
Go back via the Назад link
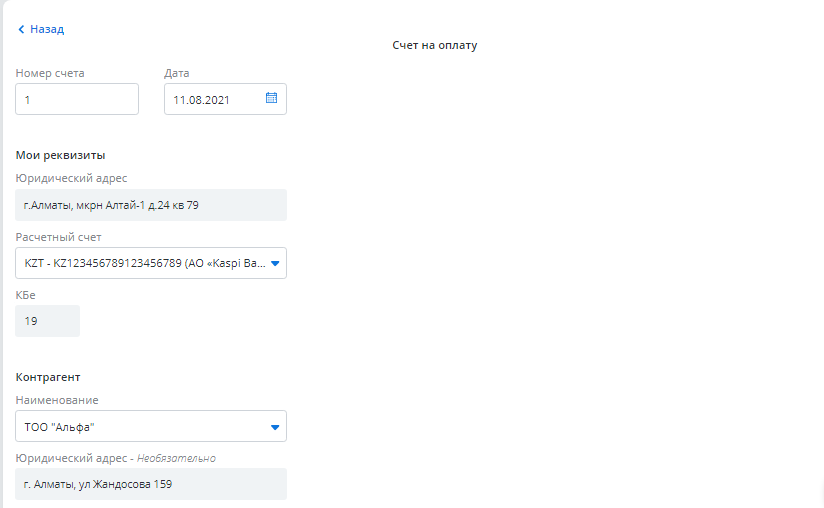coord(46,30)
